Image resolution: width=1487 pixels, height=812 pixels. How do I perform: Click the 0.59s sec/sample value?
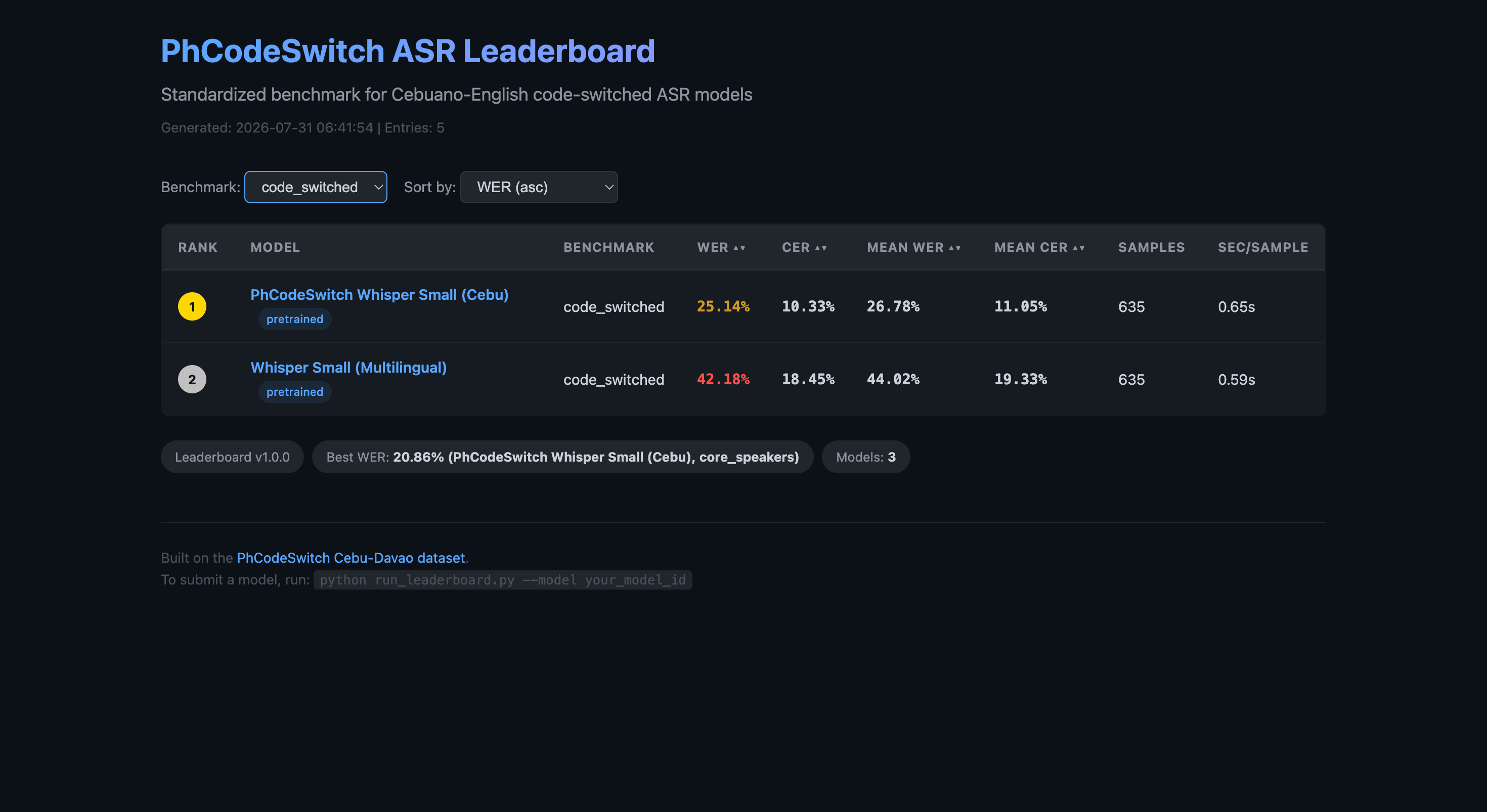tap(1237, 379)
